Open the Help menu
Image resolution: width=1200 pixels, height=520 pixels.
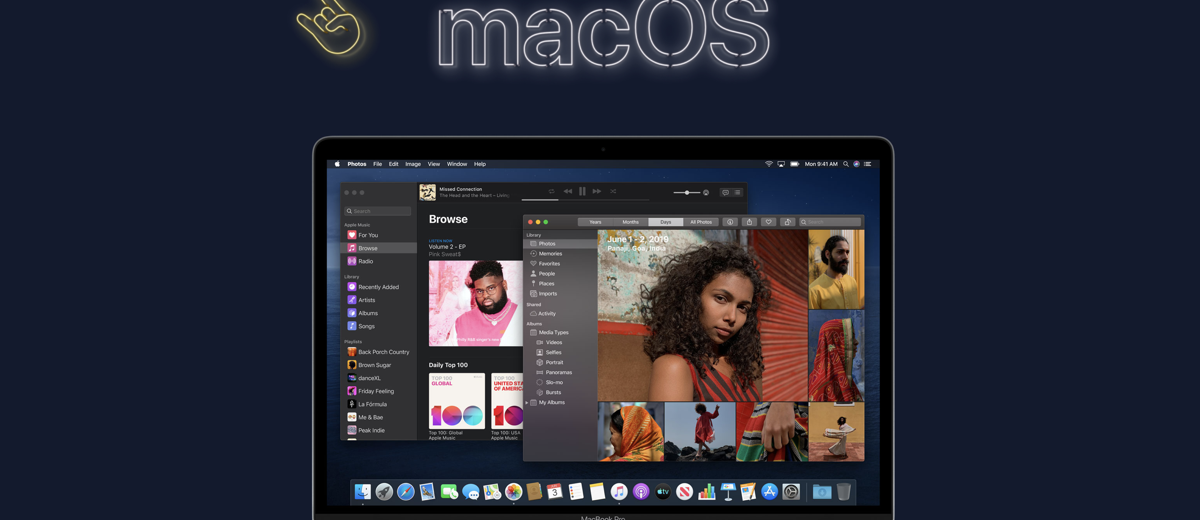point(480,164)
